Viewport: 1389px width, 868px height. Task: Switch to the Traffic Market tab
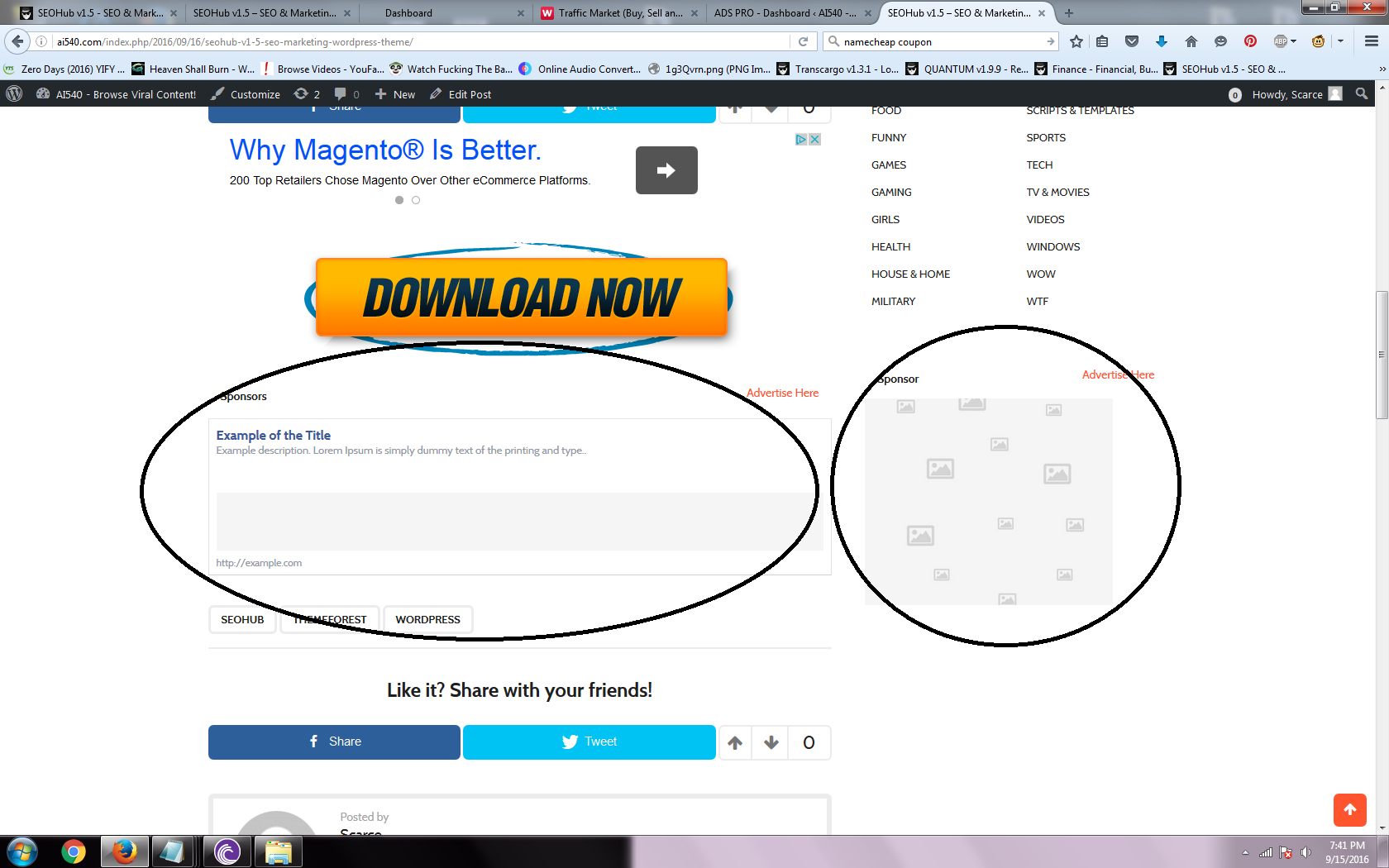620,12
